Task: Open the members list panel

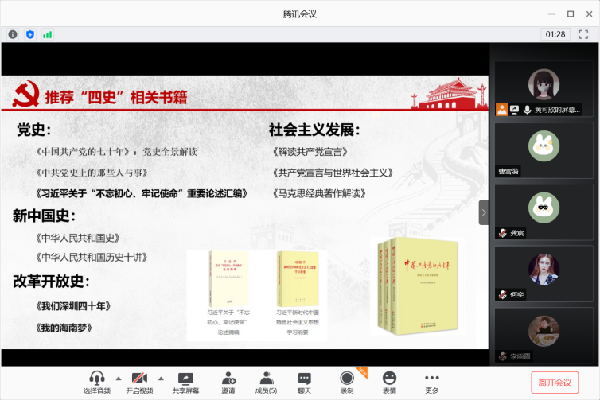Action: (265, 377)
